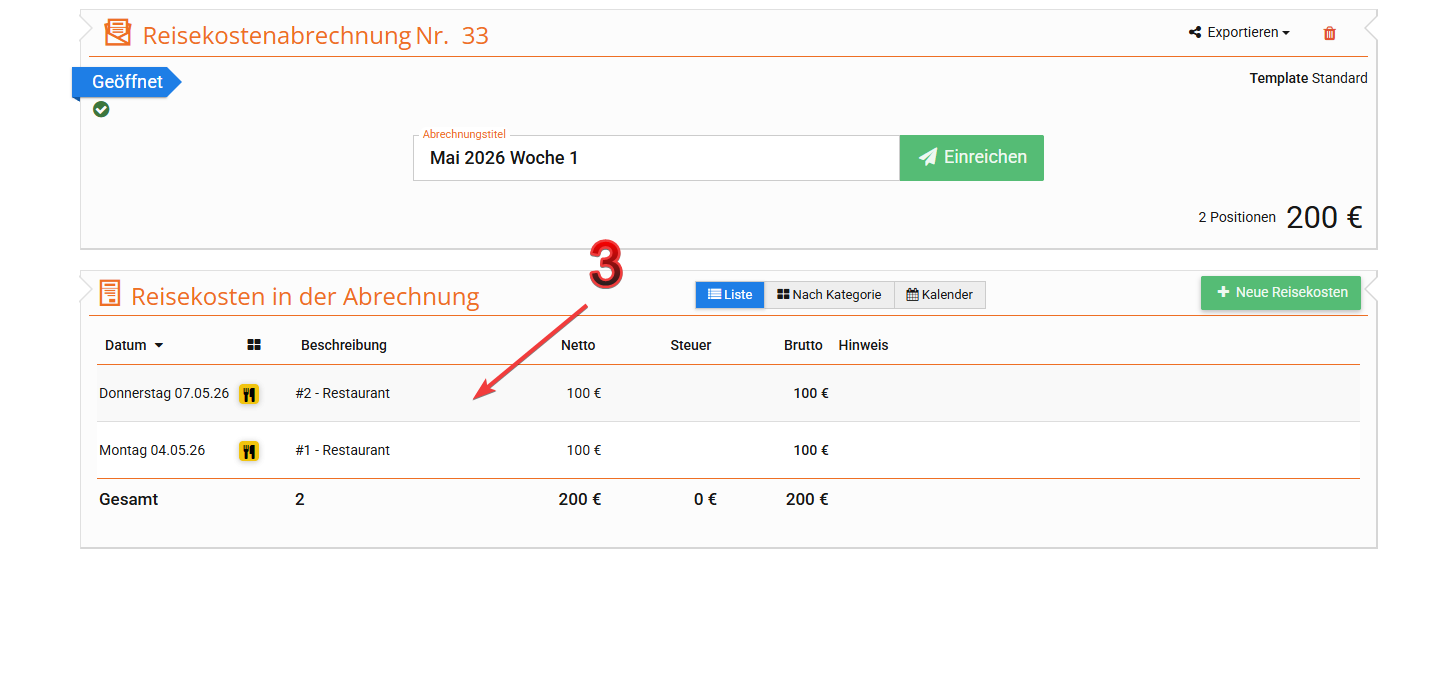This screenshot has width=1451, height=693.
Task: Click the red trash delete icon
Action: pos(1329,33)
